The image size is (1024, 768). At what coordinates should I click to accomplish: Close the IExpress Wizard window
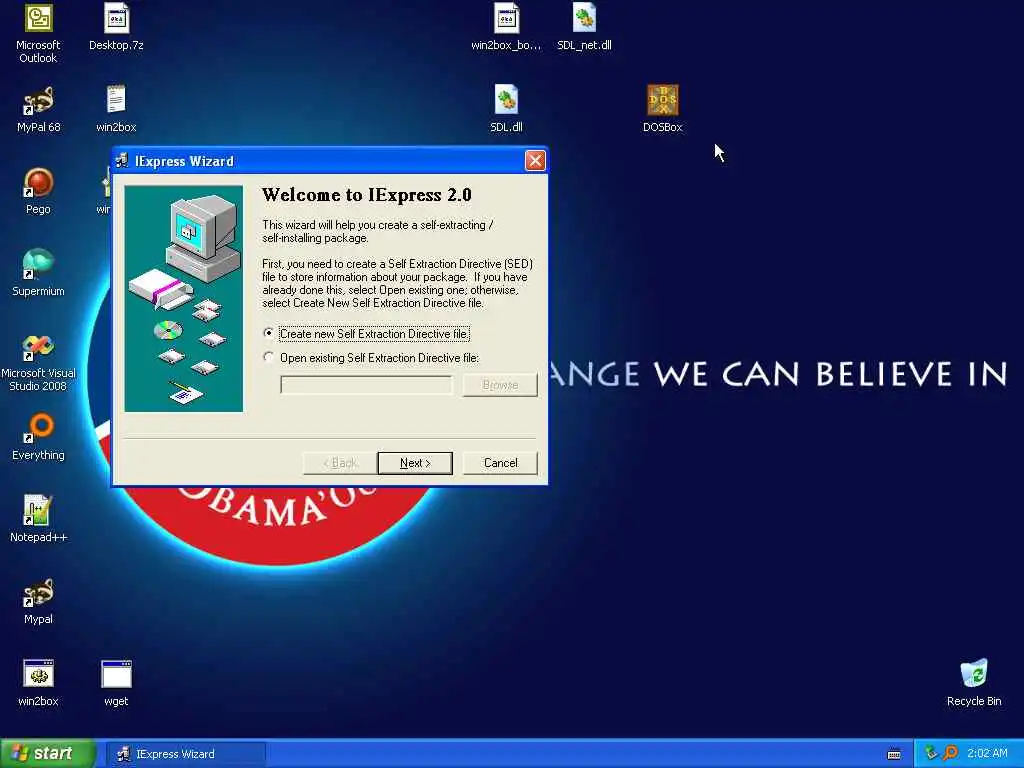pos(535,161)
